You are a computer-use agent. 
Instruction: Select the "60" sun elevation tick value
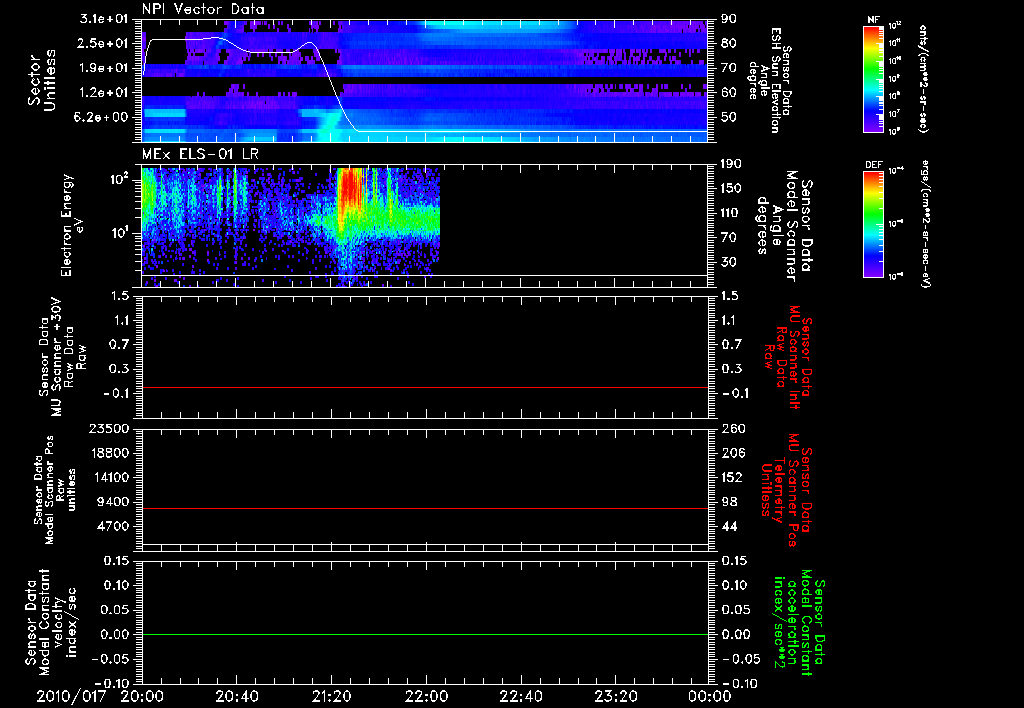[729, 93]
